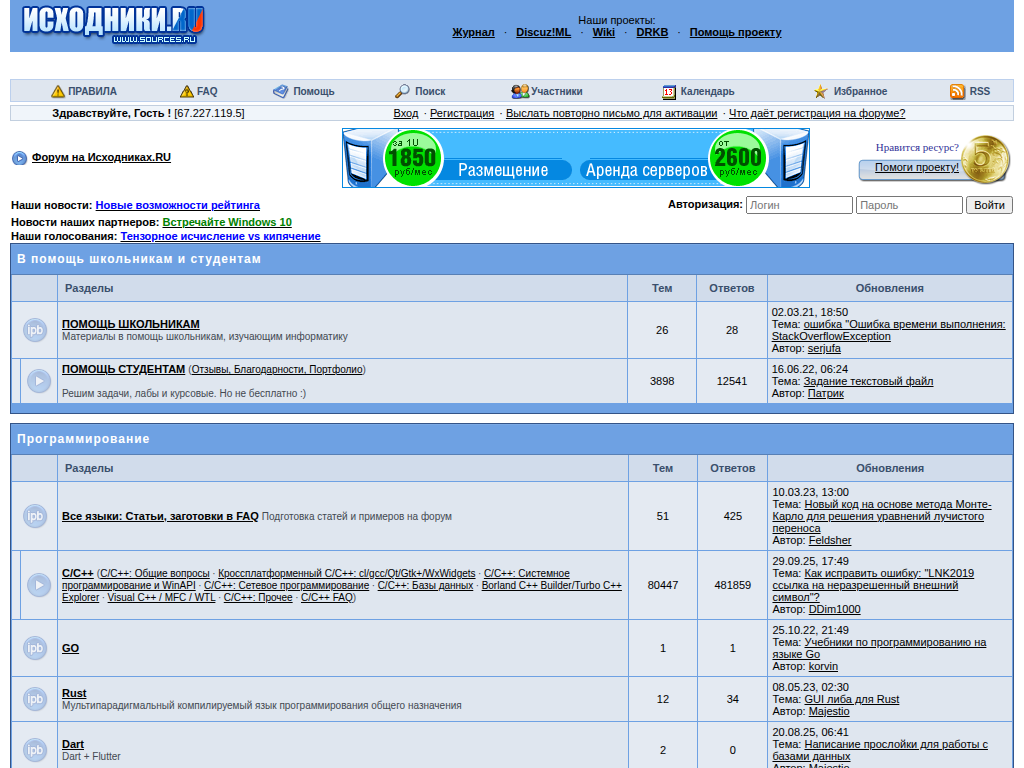Click the RSS feed icon
The width and height of the screenshot is (1024, 768).
[x=957, y=91]
